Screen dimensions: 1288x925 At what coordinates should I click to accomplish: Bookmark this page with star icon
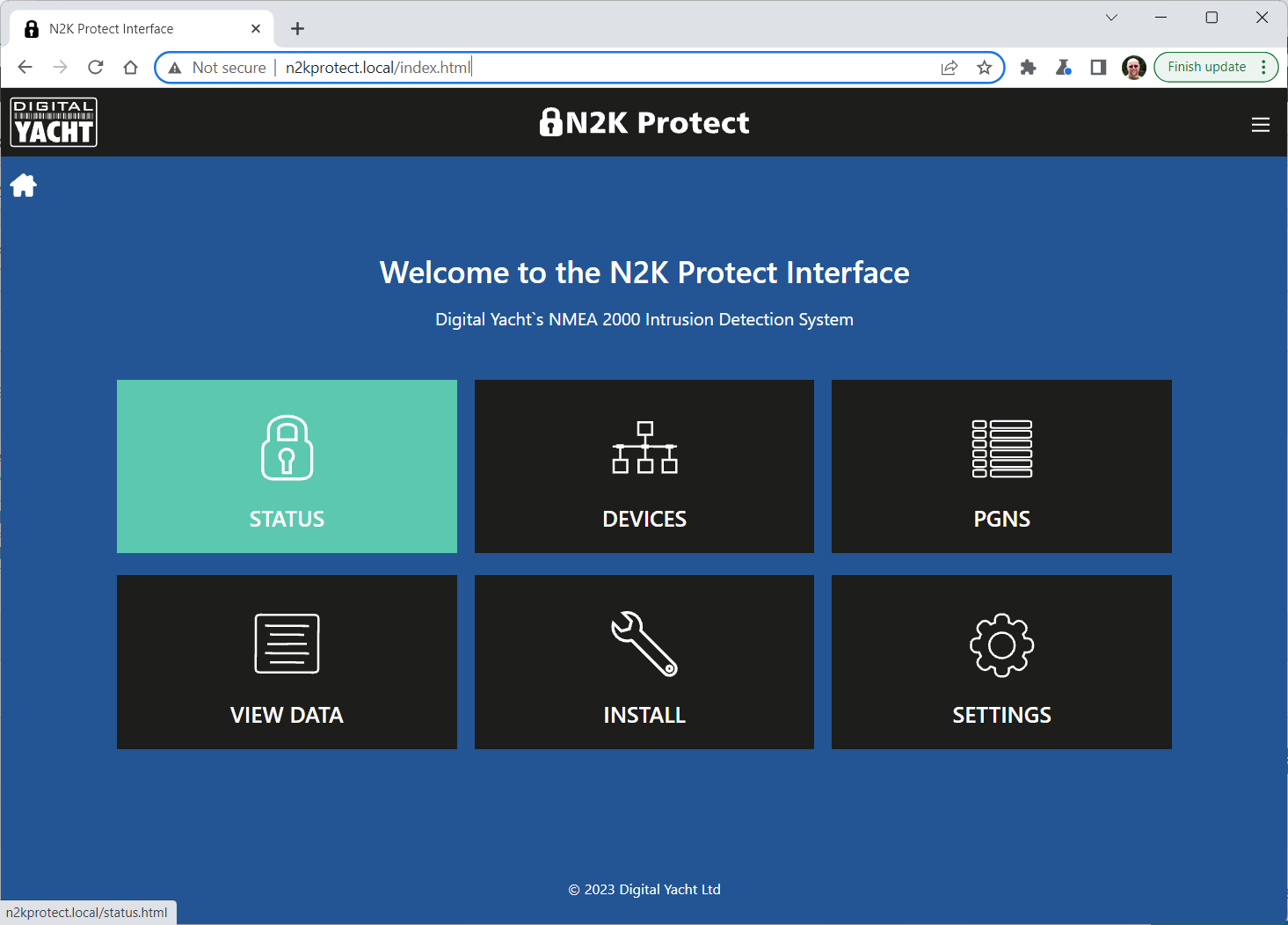coord(985,68)
